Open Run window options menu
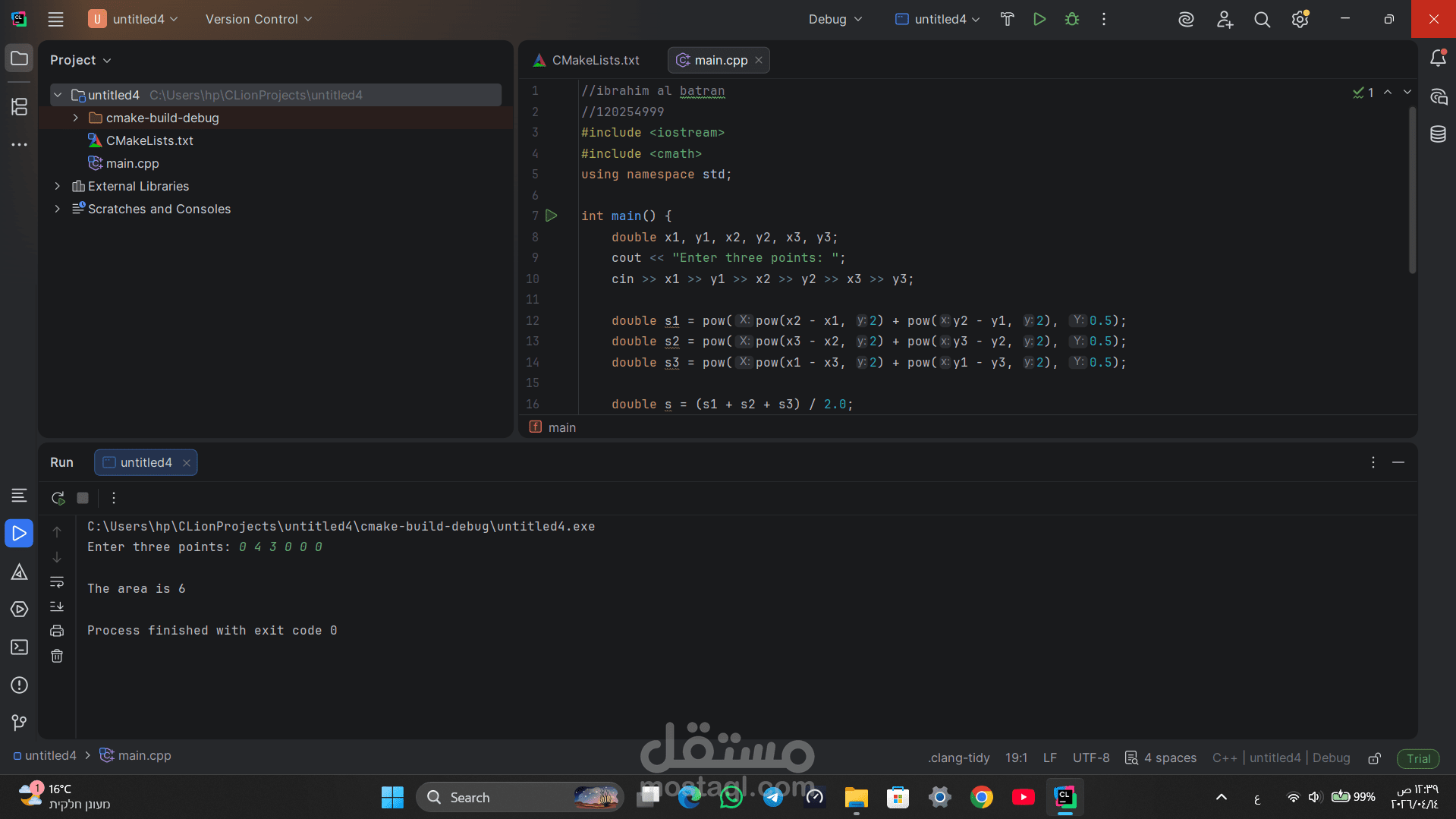This screenshot has width=1456, height=819. (x=1373, y=462)
